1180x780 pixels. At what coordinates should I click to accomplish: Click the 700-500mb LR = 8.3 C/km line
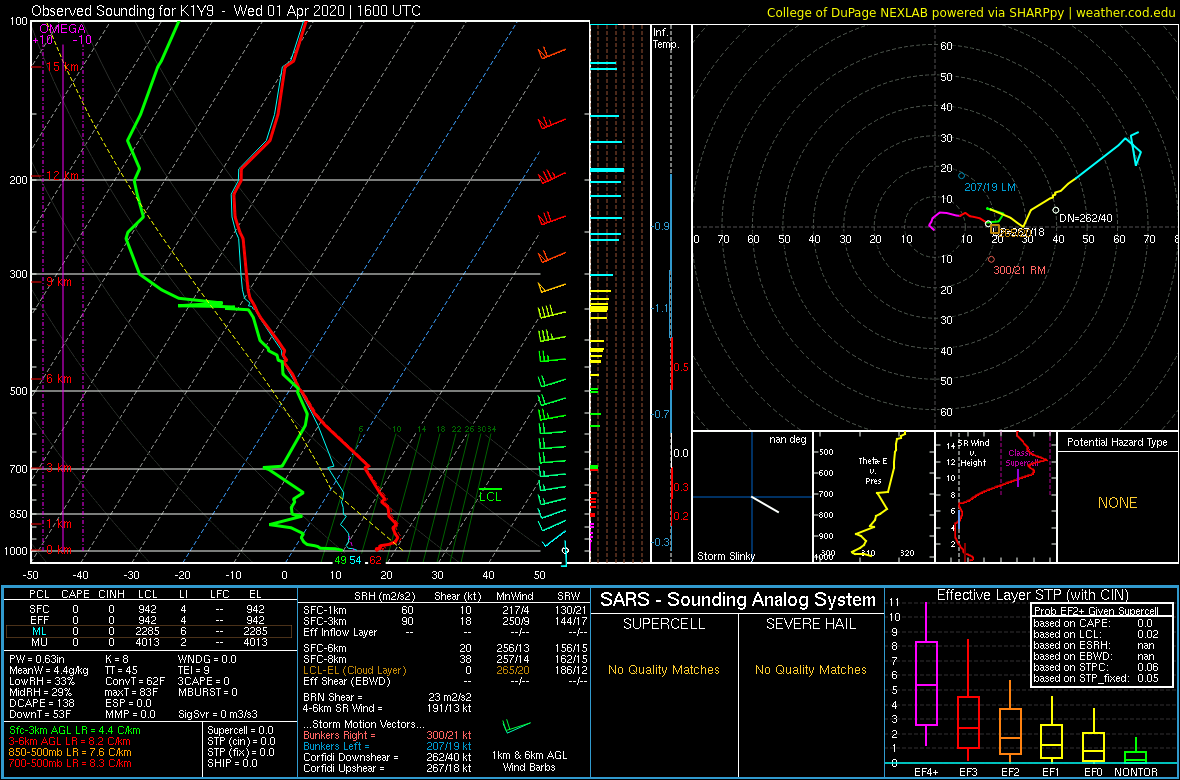(x=71, y=763)
